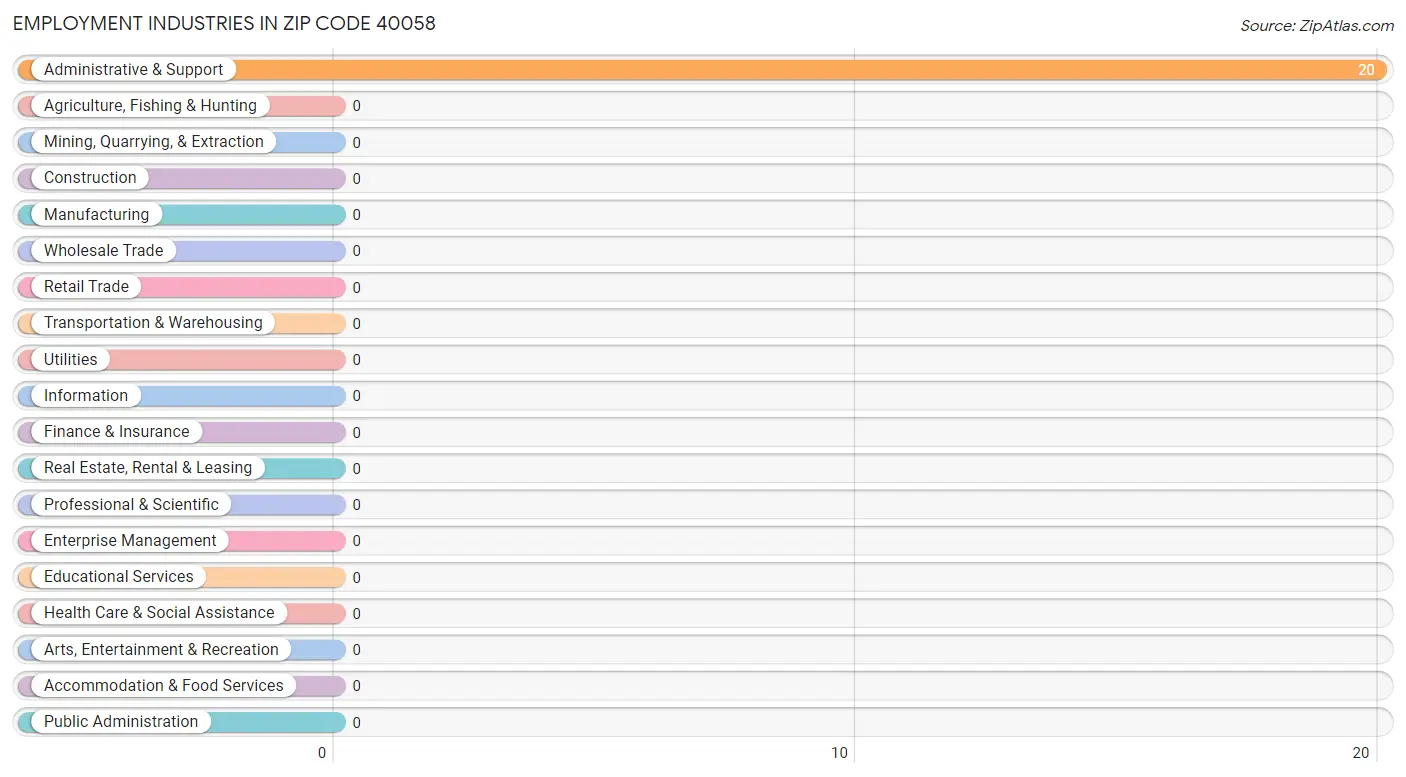Click the Administrative & Support label
The height and width of the screenshot is (777, 1406).
point(133,70)
